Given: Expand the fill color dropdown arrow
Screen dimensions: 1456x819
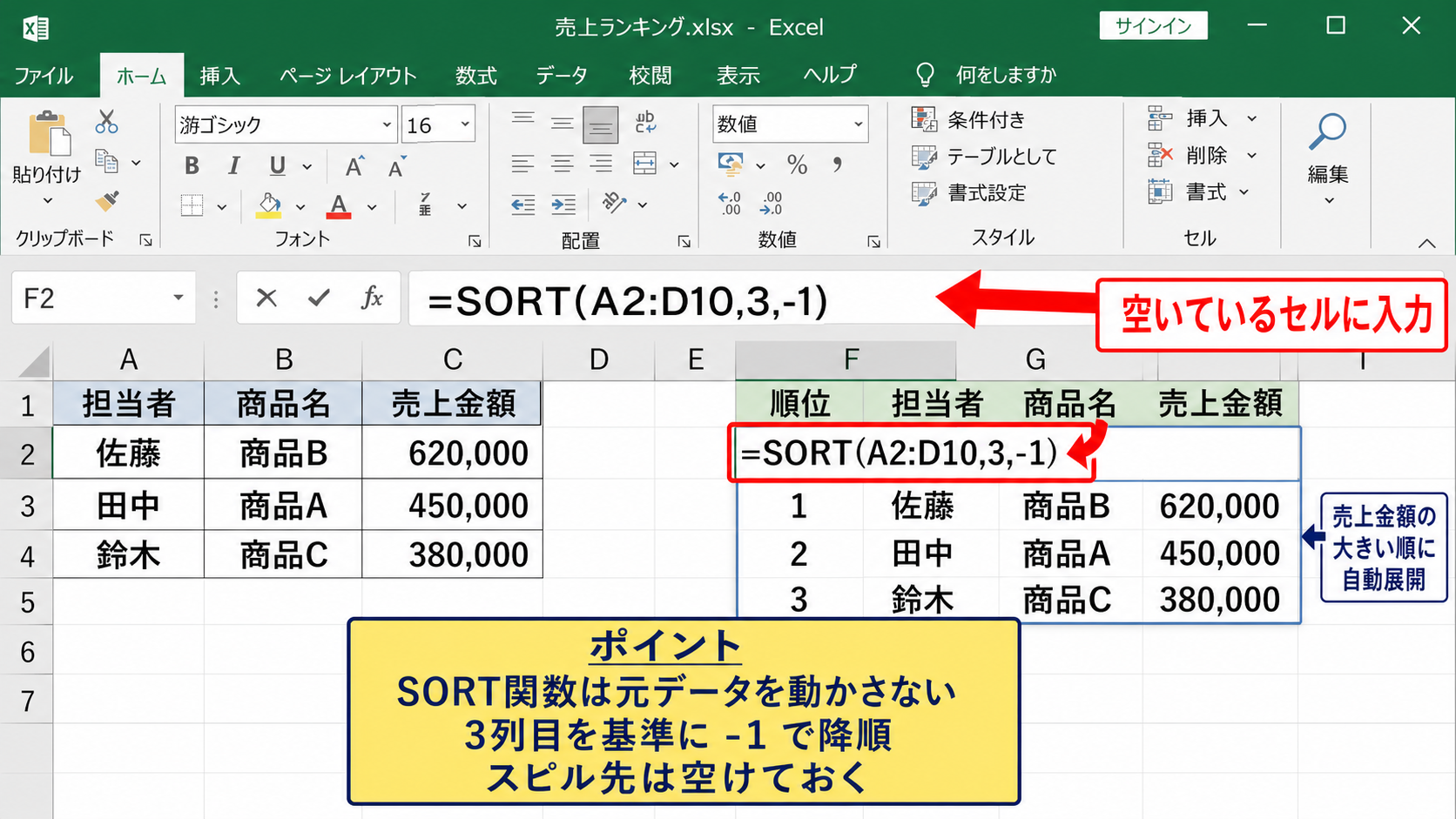Looking at the screenshot, I should point(300,207).
